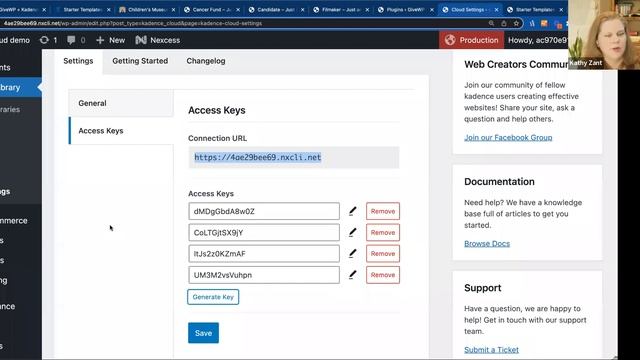Click the red Production environment indicator
The width and height of the screenshot is (640, 360).
[x=471, y=40]
